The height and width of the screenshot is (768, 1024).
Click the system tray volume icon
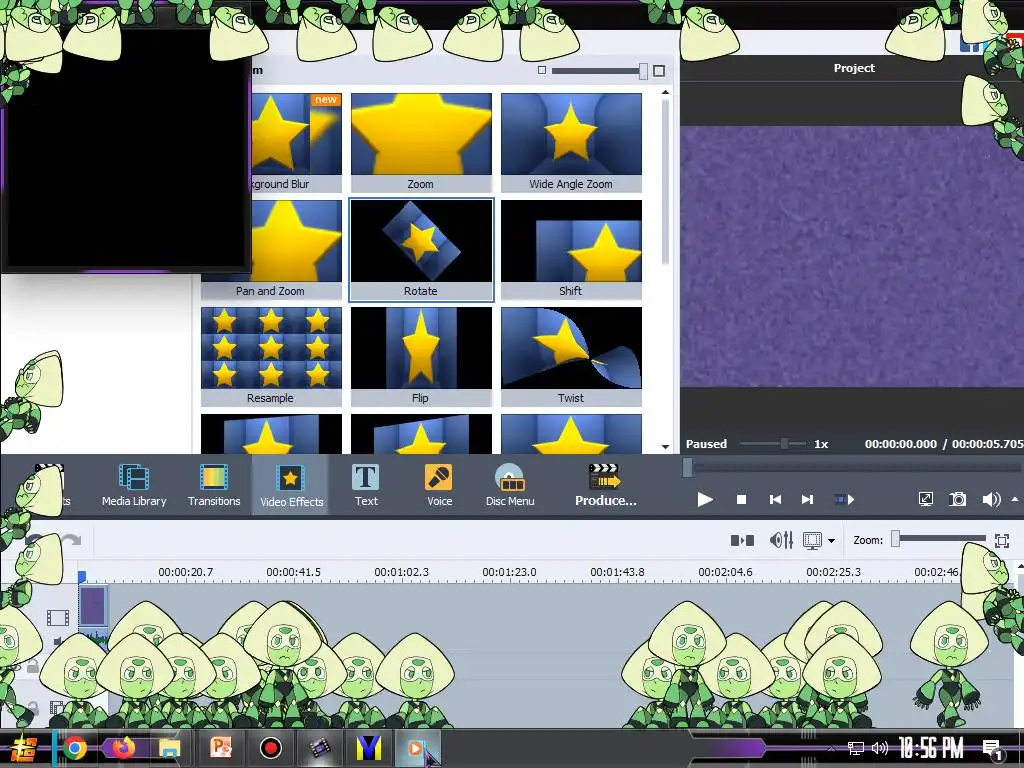click(880, 748)
